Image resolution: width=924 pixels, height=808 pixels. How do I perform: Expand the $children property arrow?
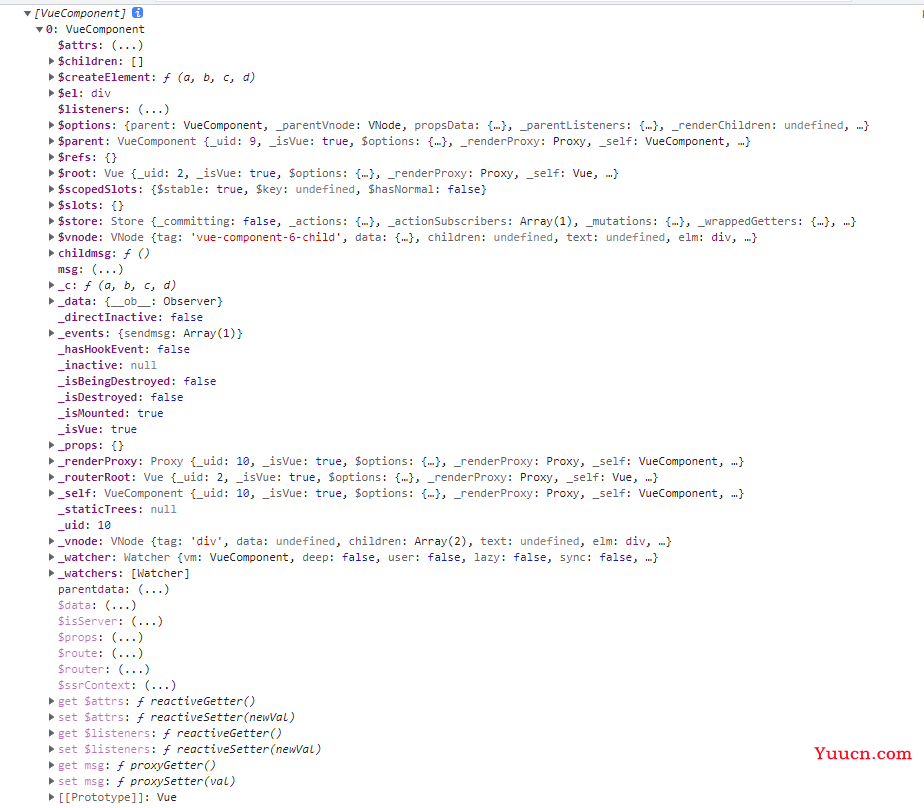click(51, 61)
